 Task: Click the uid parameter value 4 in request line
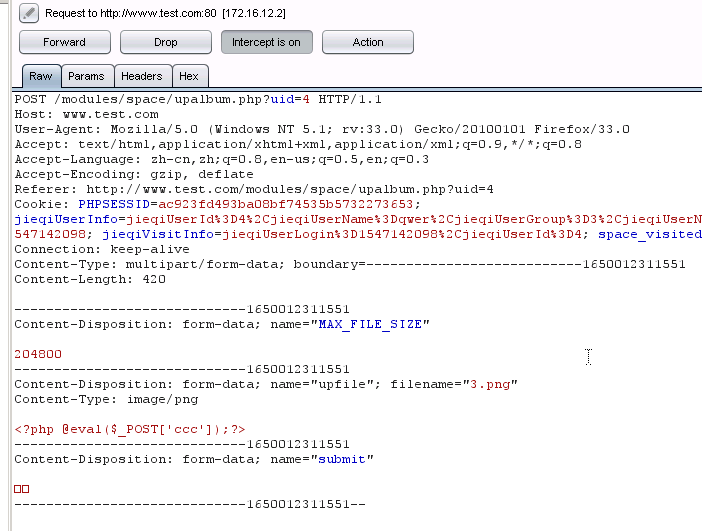tap(306, 99)
